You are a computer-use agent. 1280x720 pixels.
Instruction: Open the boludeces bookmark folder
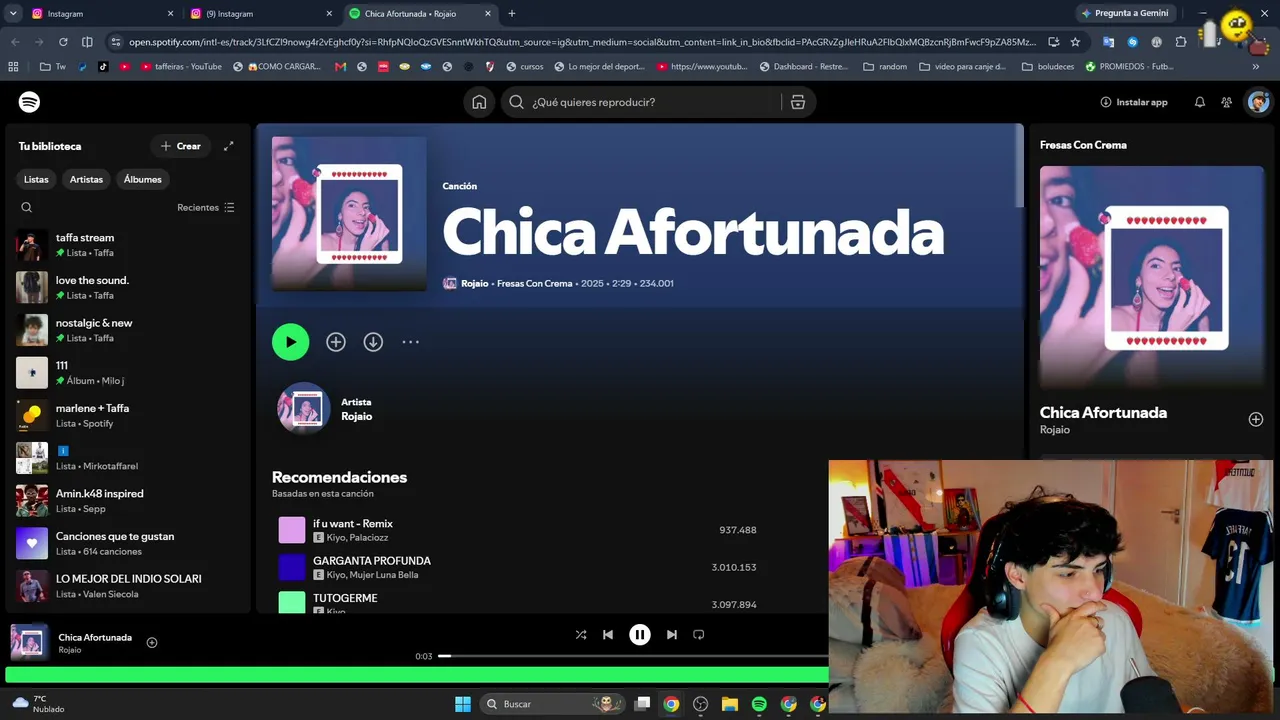(x=1048, y=67)
